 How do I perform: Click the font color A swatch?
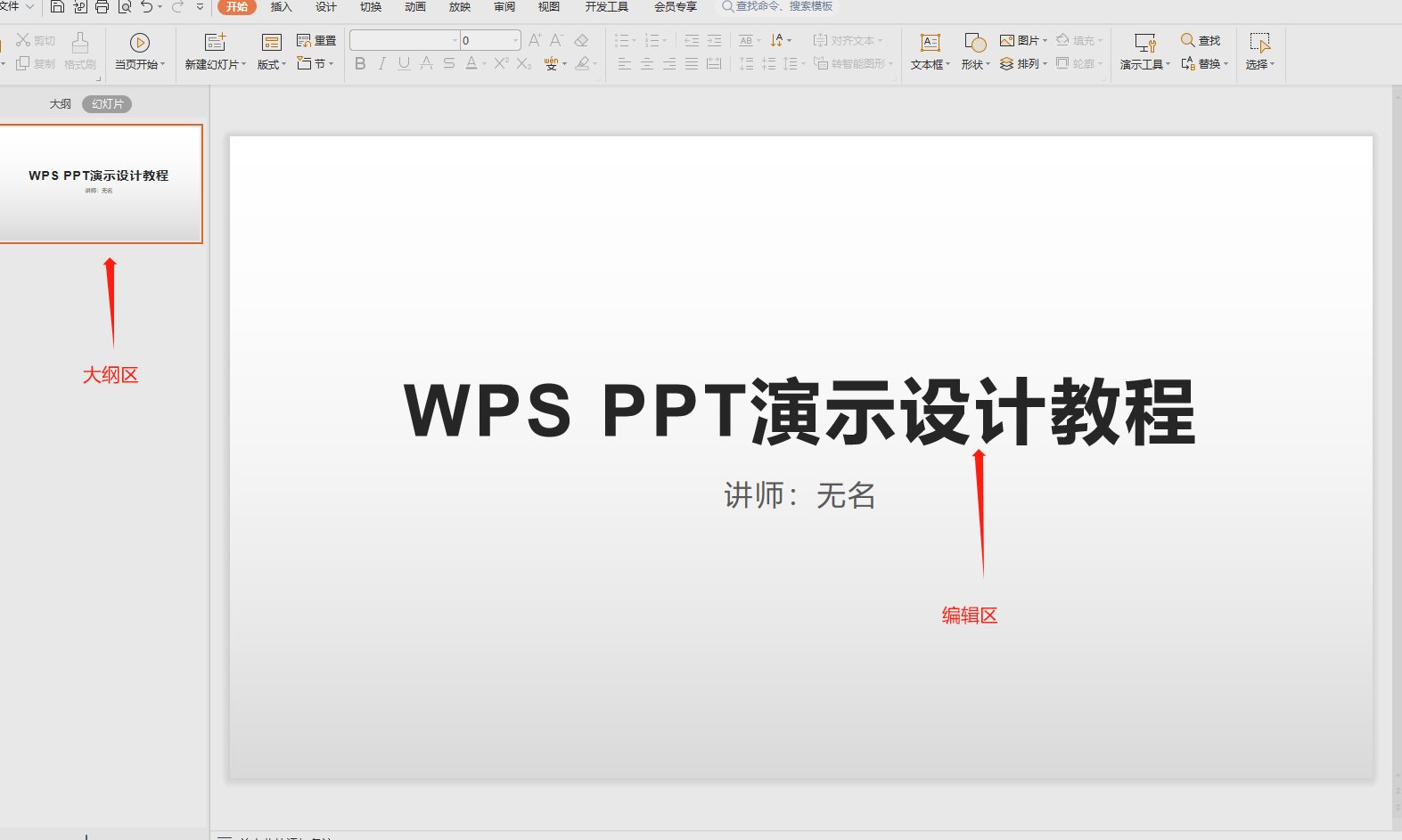(471, 63)
